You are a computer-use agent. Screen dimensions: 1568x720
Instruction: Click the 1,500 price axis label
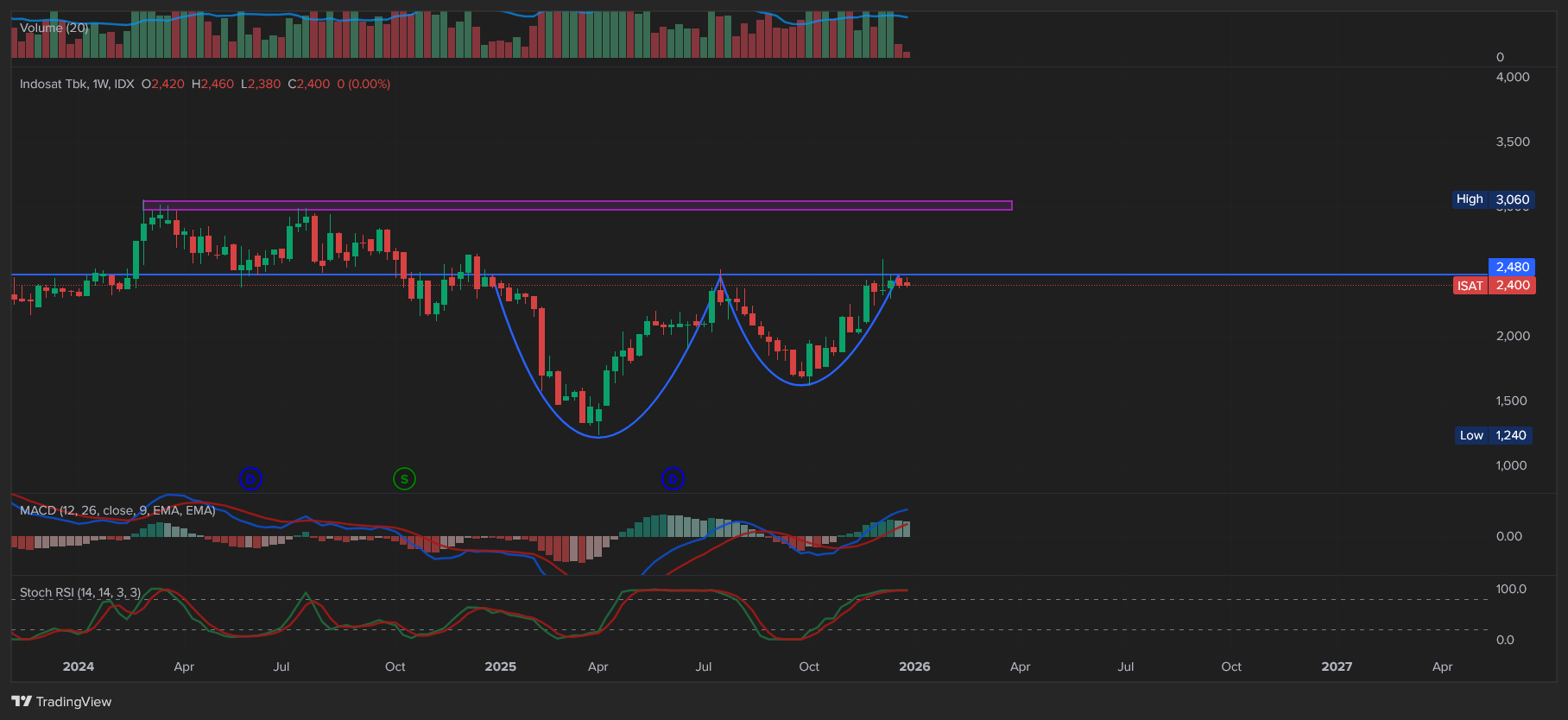pyautogui.click(x=1512, y=401)
